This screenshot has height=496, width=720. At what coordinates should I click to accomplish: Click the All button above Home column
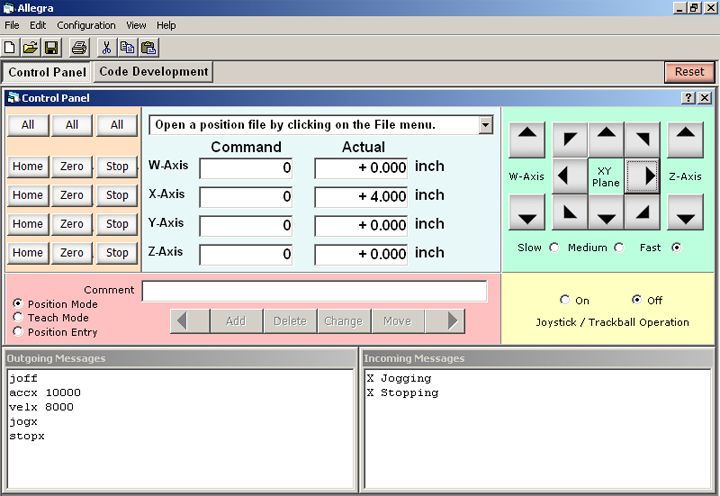pyautogui.click(x=28, y=125)
